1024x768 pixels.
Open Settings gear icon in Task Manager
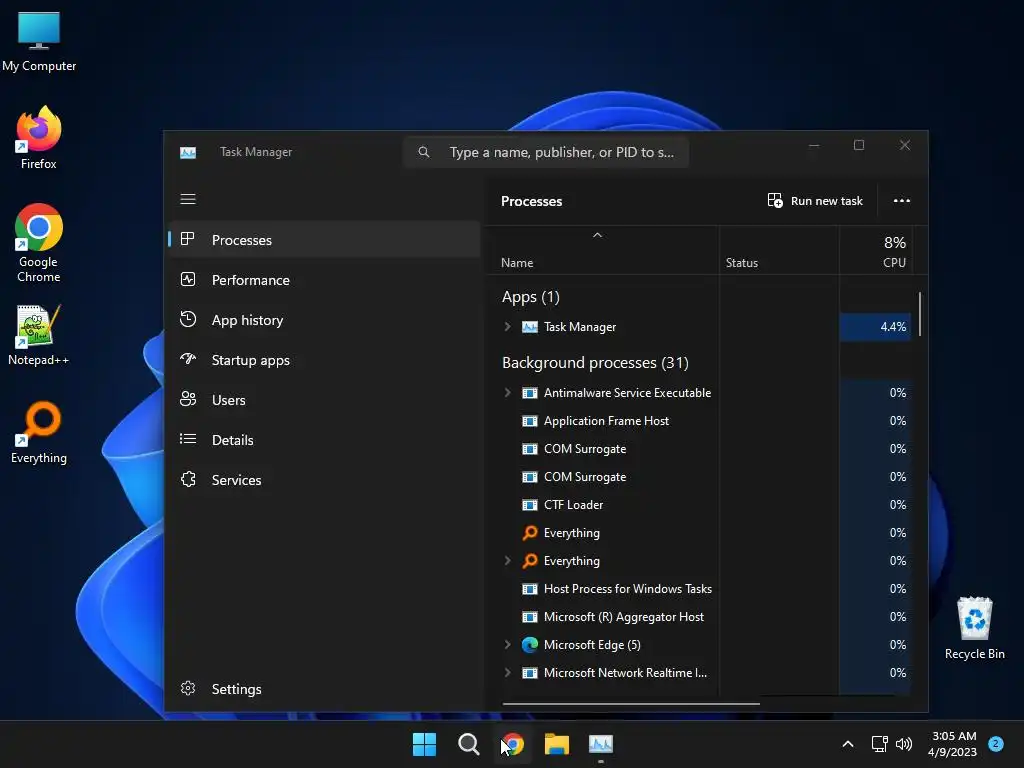point(188,688)
